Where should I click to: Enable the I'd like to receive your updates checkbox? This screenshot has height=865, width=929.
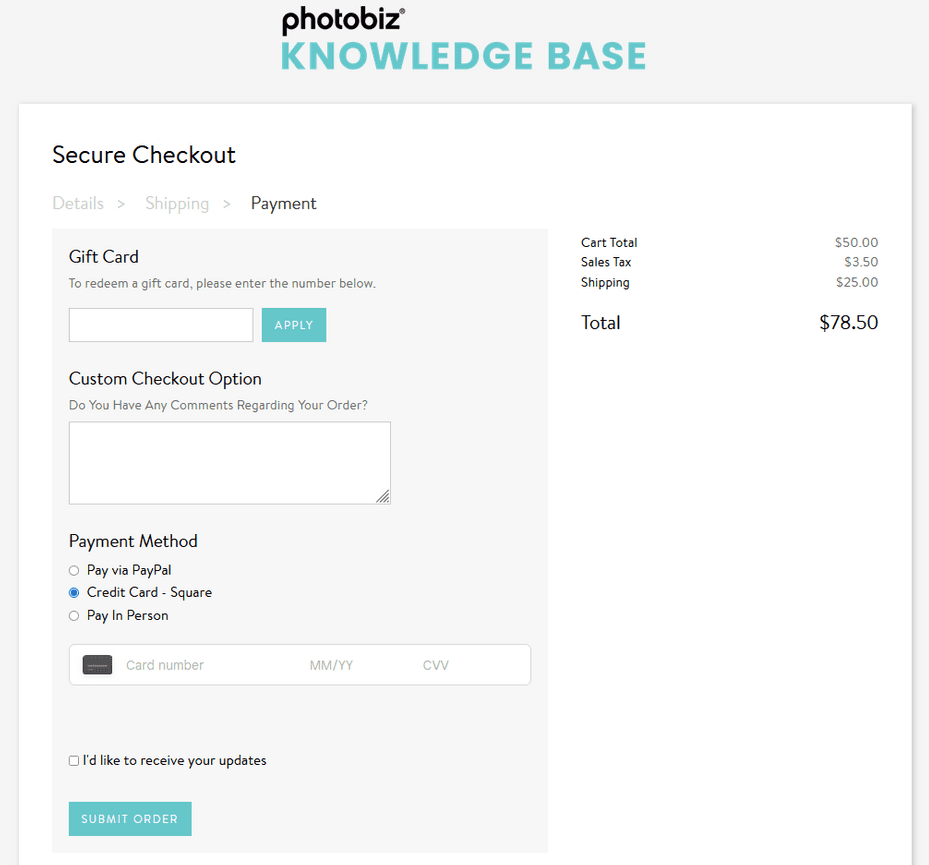[x=73, y=760]
